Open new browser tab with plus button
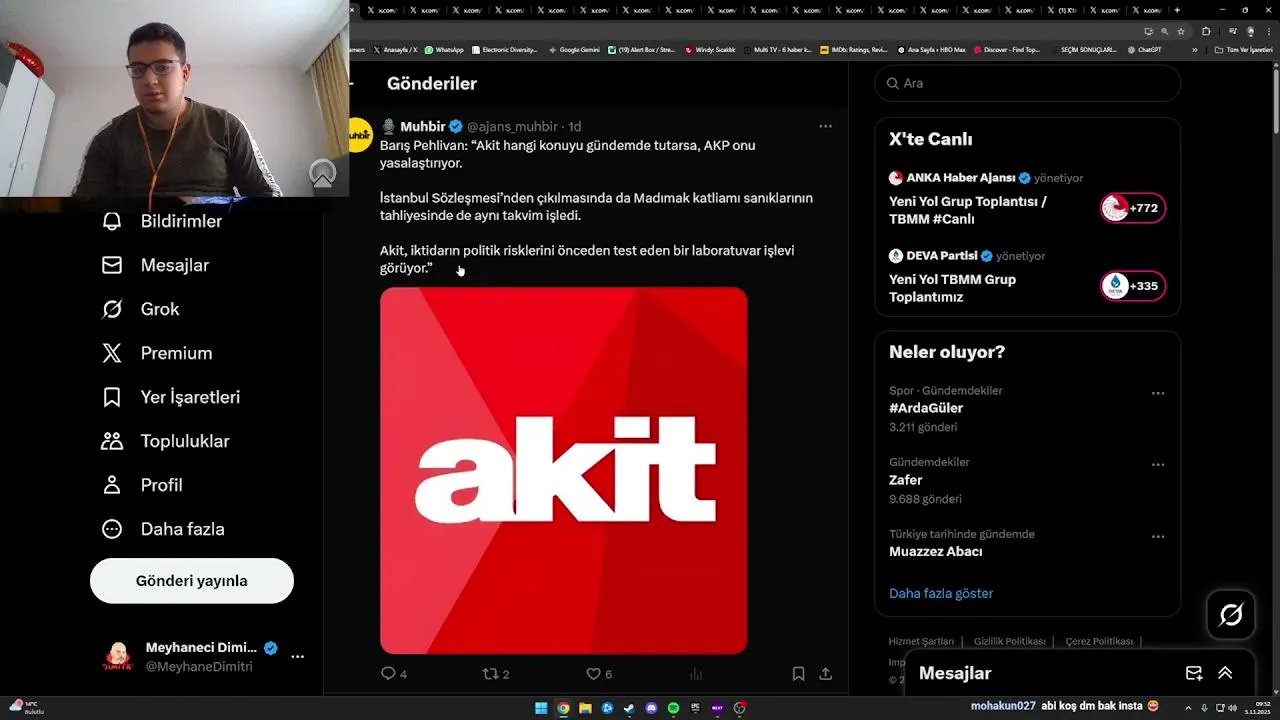 click(1177, 10)
